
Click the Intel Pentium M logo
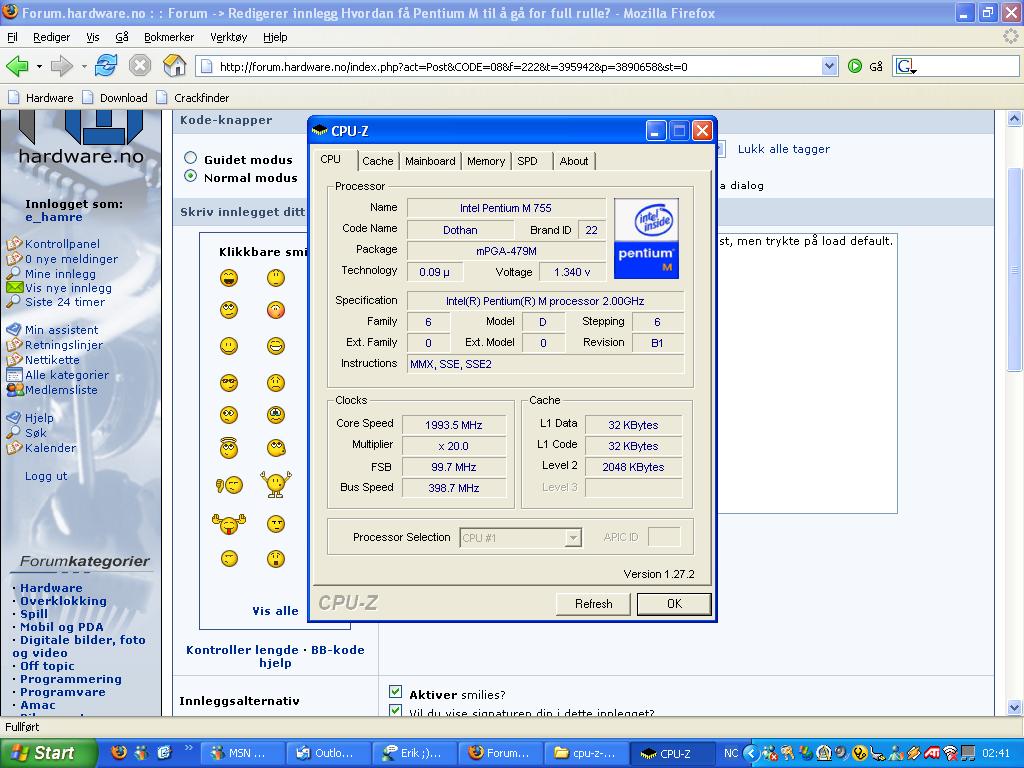coord(646,238)
